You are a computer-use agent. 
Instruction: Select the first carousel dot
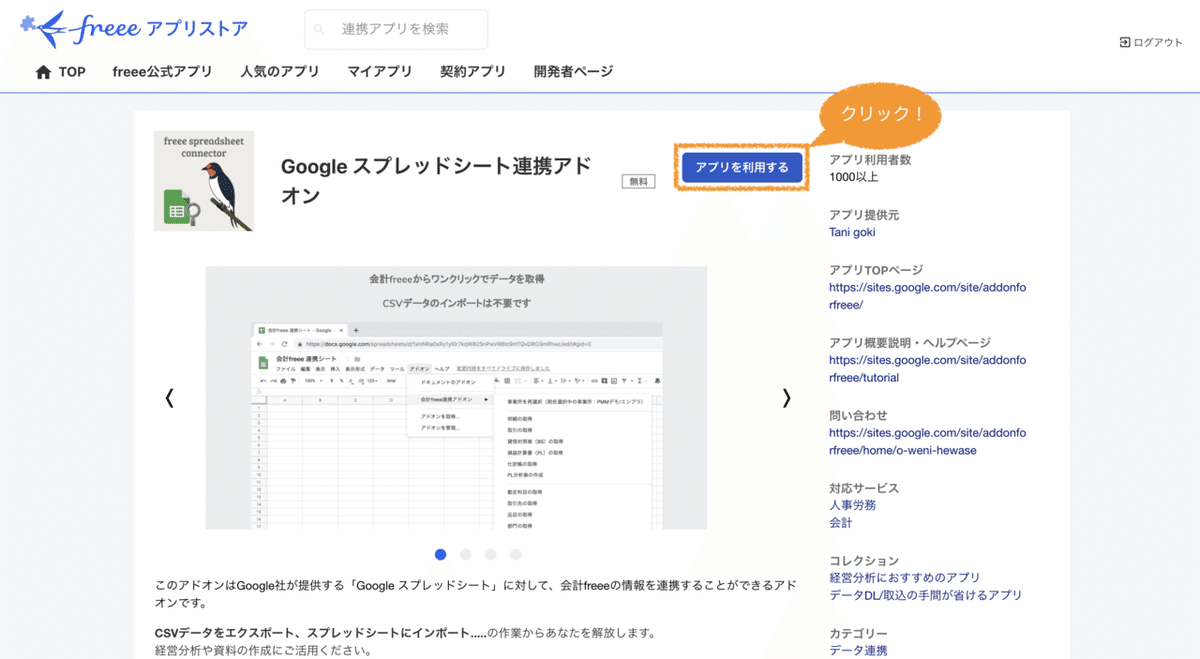tap(441, 554)
